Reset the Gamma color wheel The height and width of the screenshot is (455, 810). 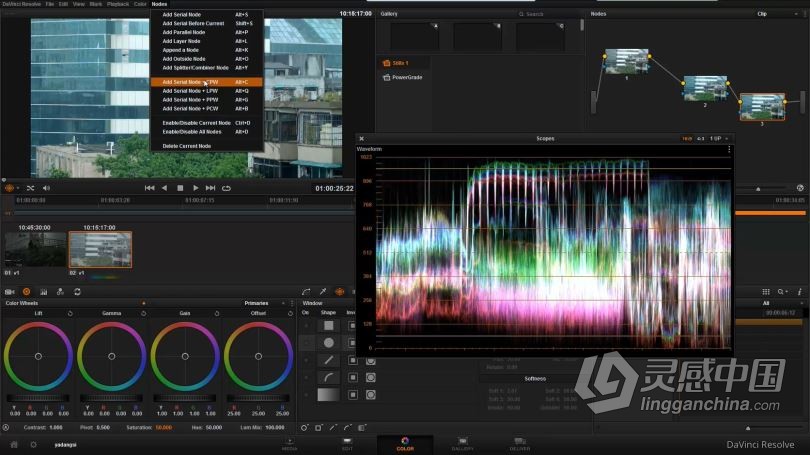pyautogui.click(x=144, y=313)
